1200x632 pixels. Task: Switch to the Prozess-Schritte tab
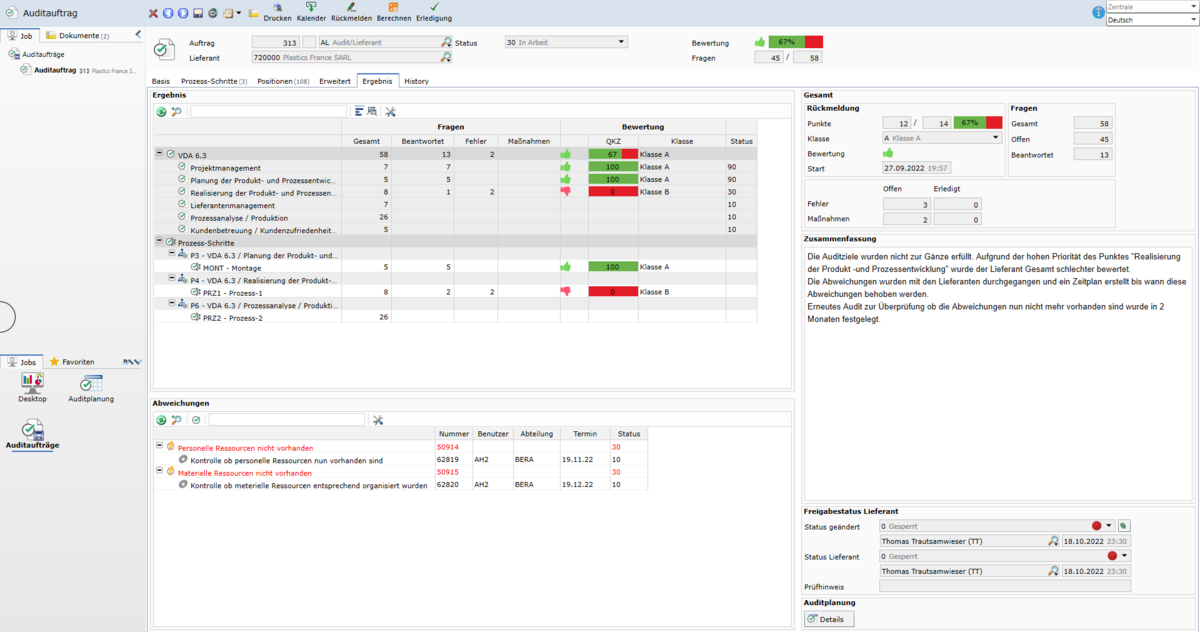(x=214, y=81)
